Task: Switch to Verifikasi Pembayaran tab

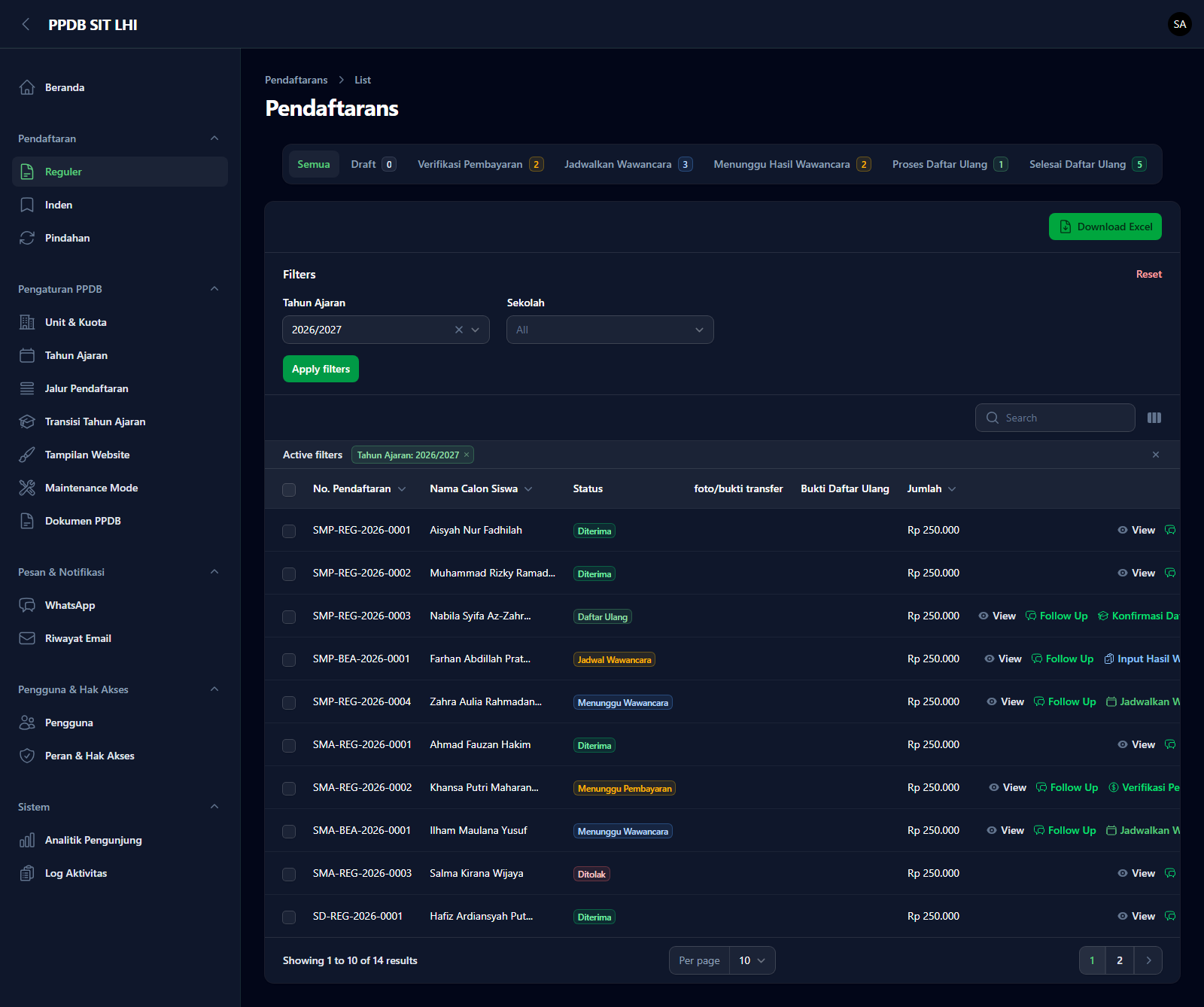Action: click(480, 164)
